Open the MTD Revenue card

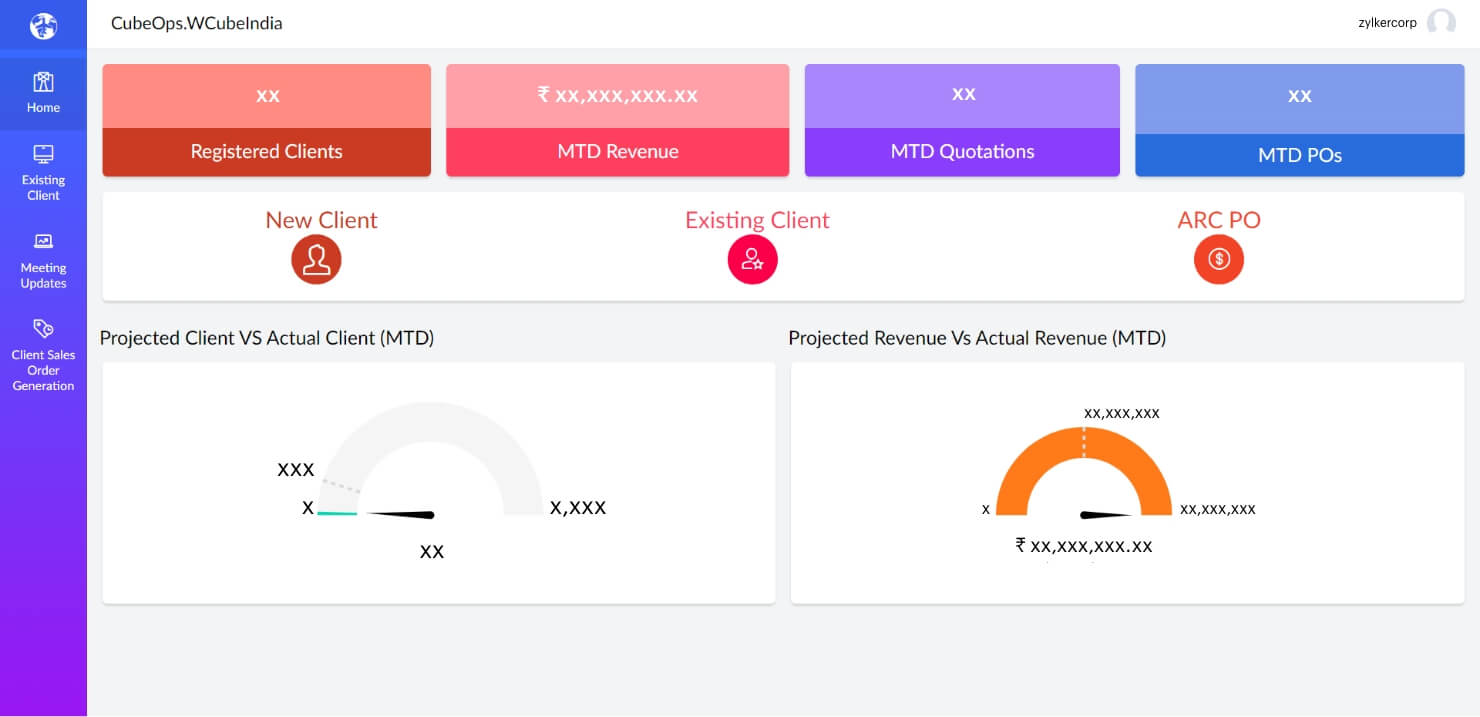coord(617,120)
